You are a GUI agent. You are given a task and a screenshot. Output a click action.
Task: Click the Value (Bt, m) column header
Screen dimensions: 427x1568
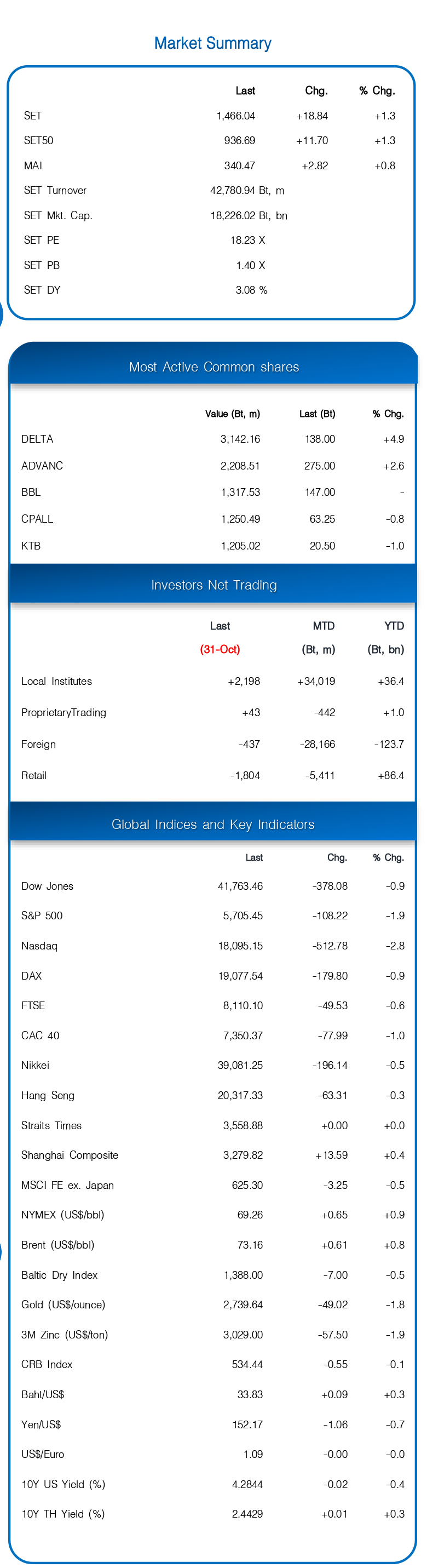point(232,414)
